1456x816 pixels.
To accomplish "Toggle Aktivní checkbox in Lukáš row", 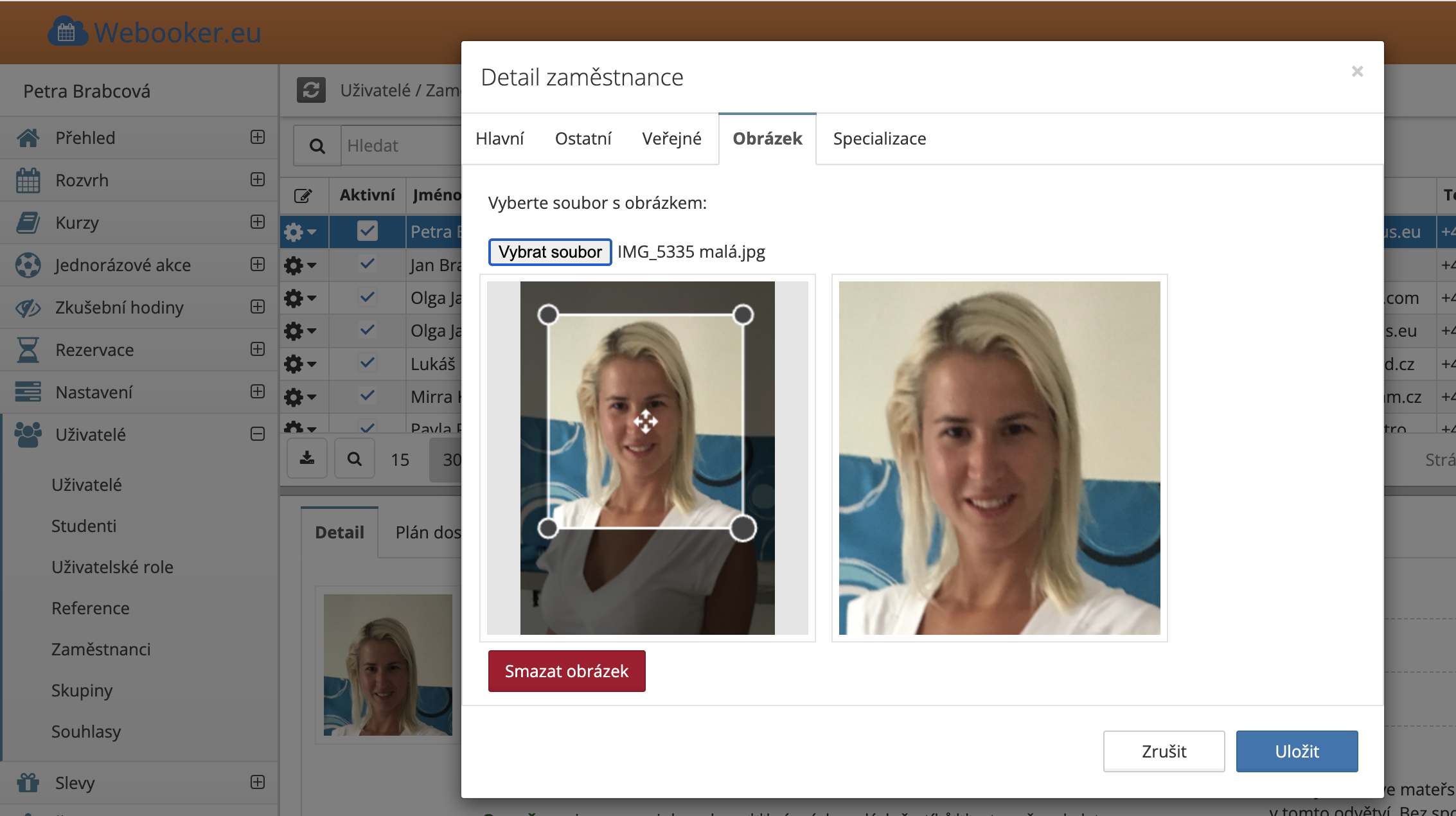I will pos(368,363).
